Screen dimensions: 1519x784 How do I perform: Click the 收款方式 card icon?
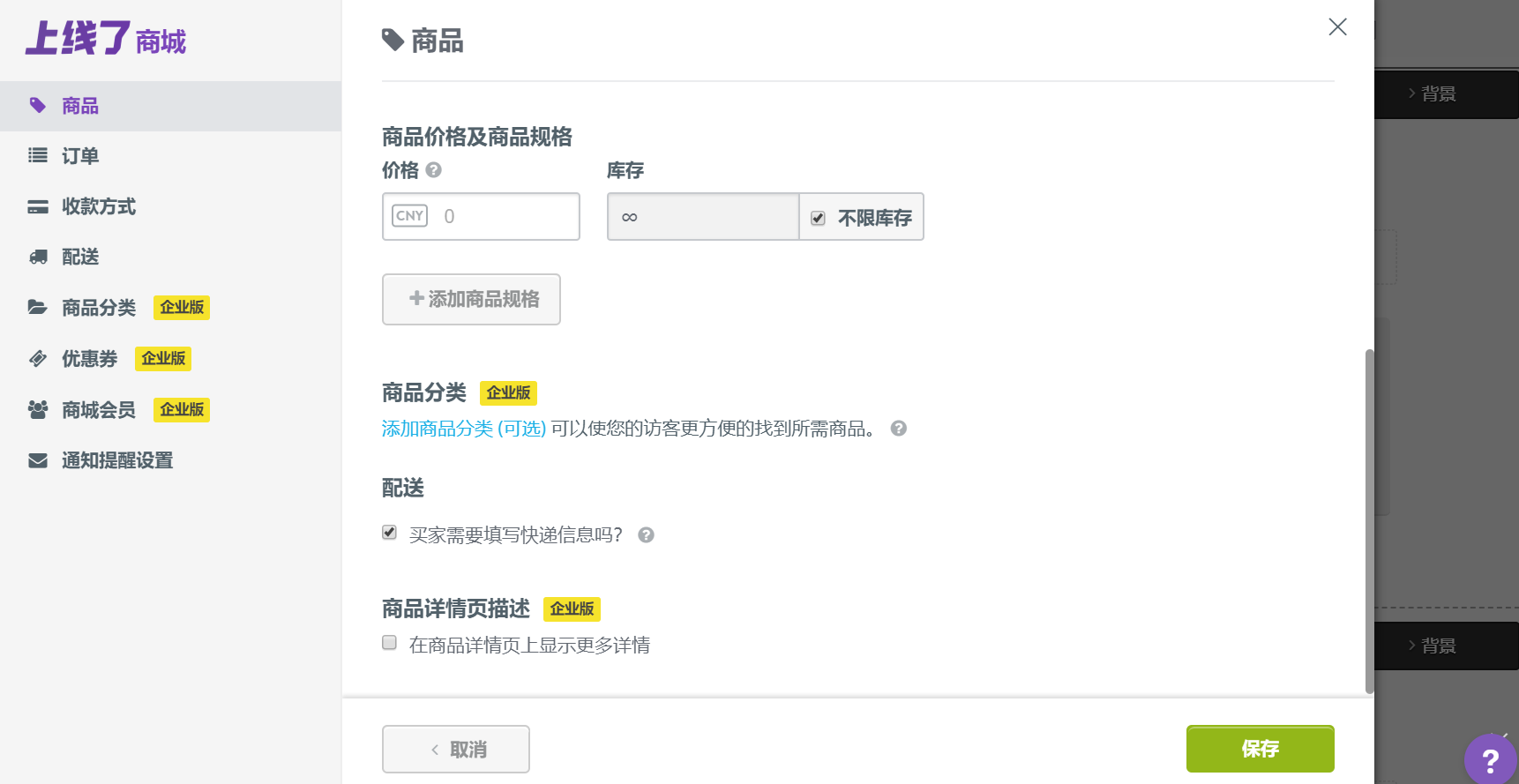(x=38, y=206)
